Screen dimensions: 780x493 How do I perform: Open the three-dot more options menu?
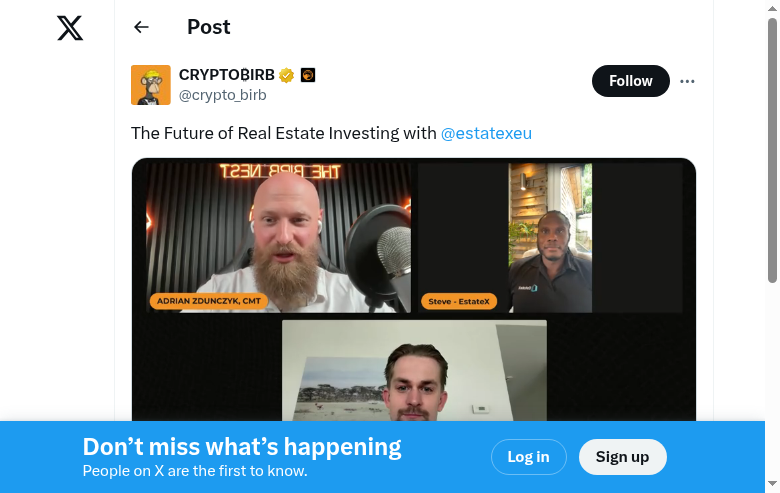point(687,81)
